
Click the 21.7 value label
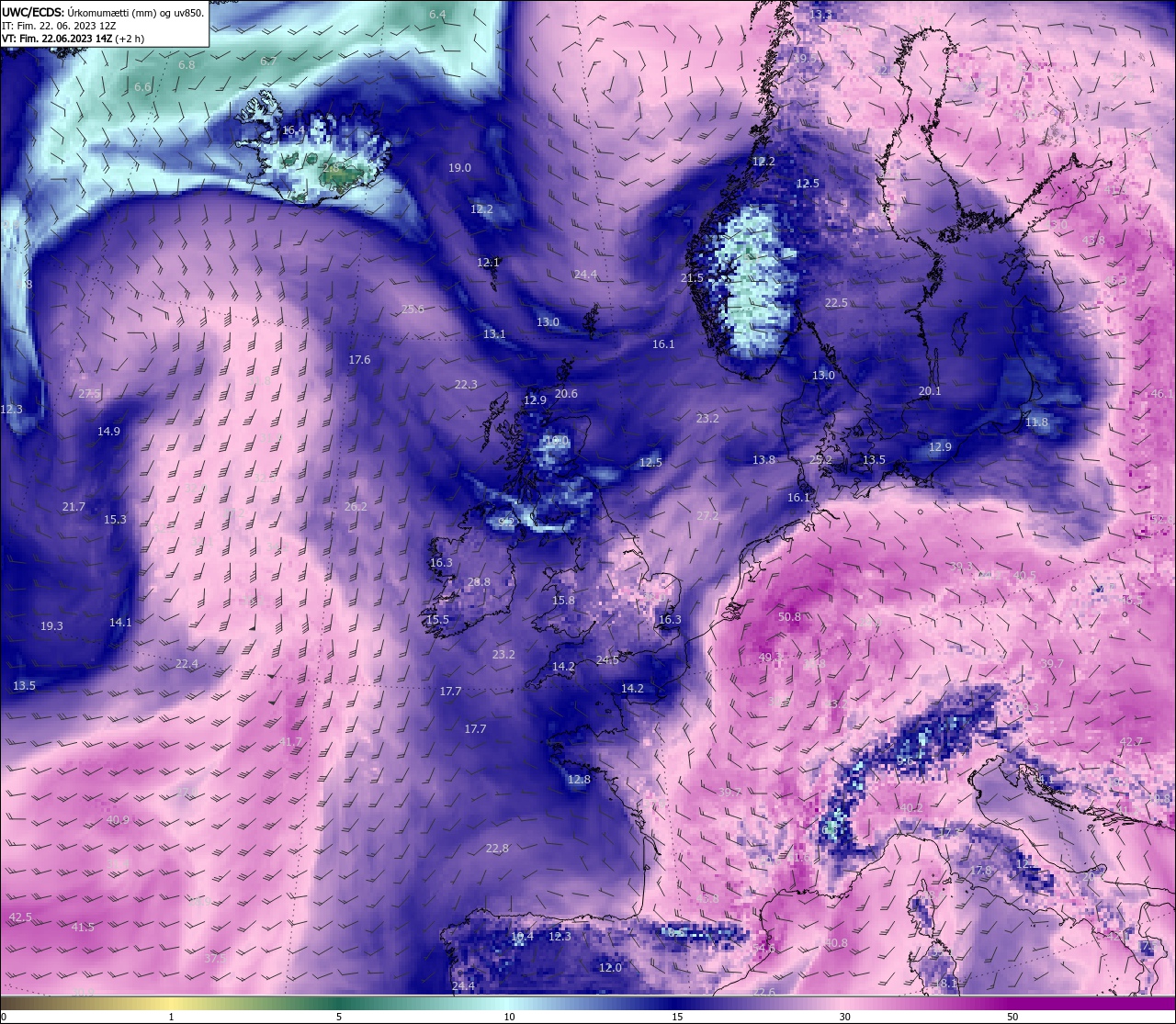click(73, 507)
